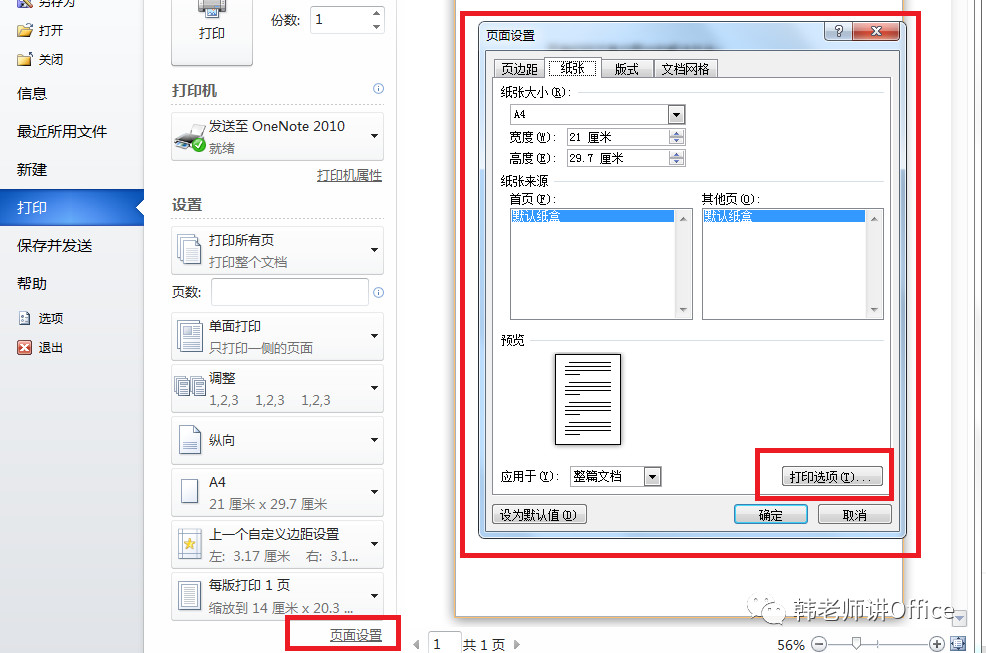The image size is (986, 653).
Task: Click the red 退出 Exit icon
Action: (x=25, y=347)
